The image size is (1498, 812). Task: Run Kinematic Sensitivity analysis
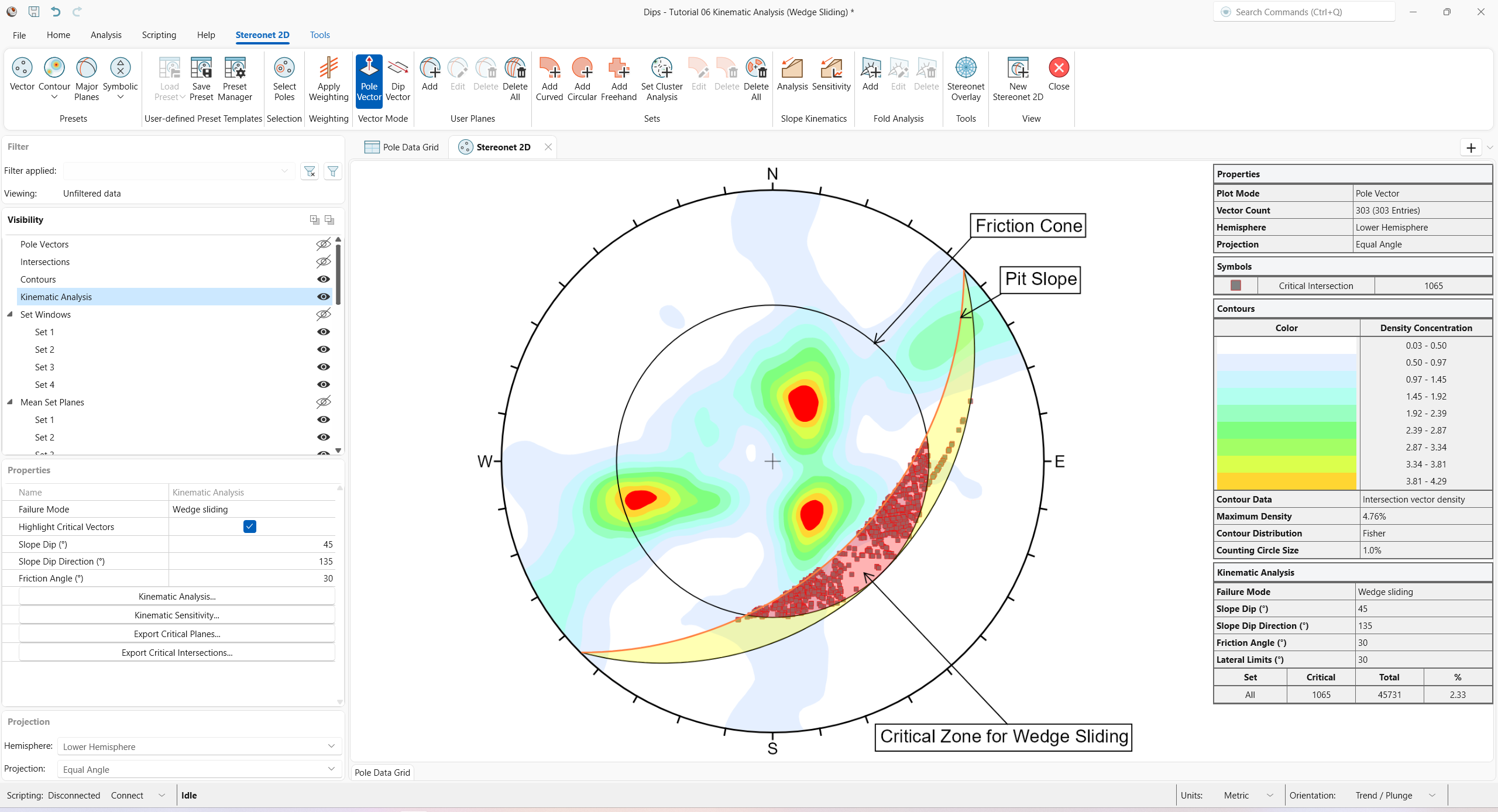pos(176,615)
